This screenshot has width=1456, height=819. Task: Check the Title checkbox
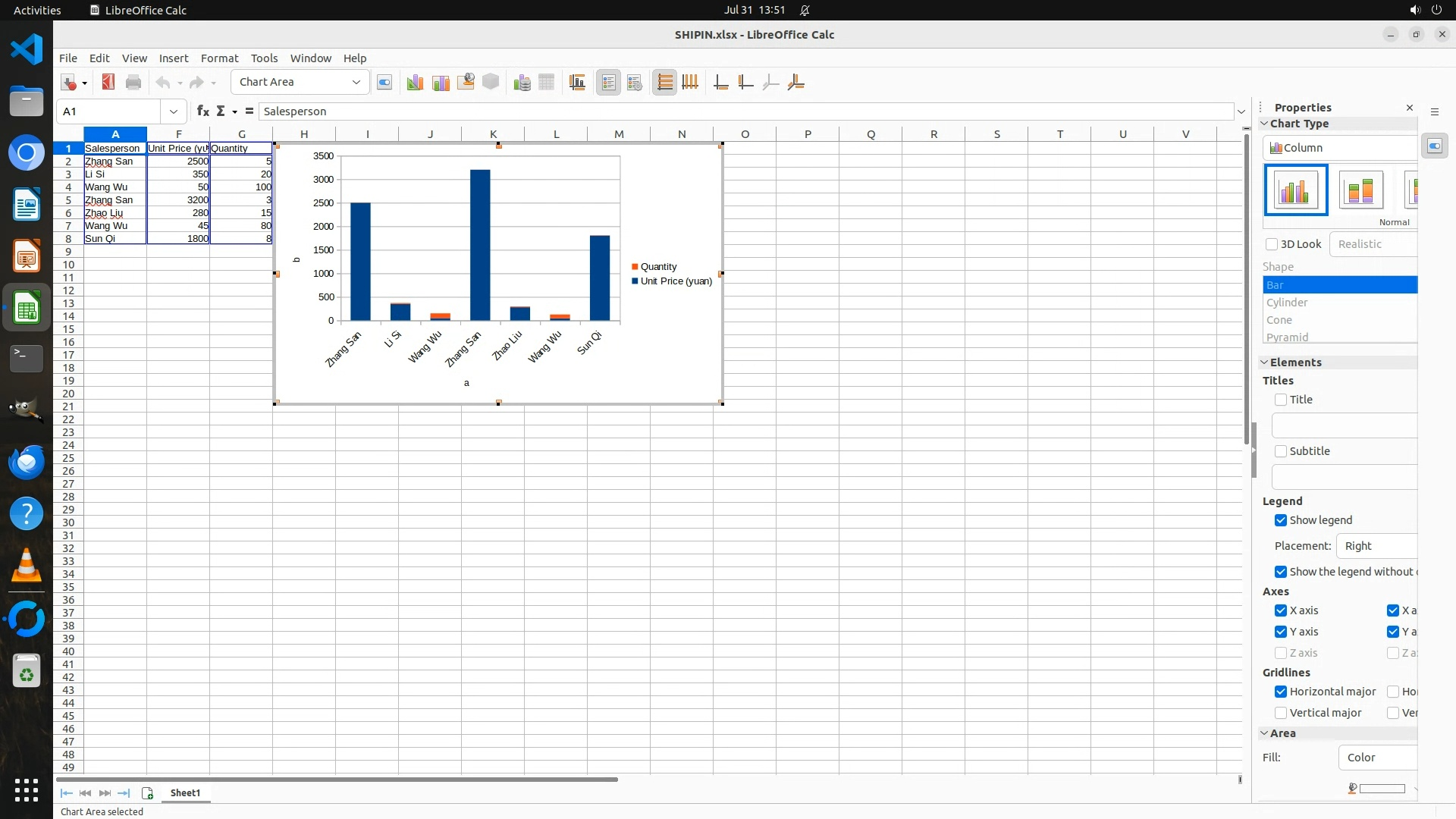pos(1281,400)
